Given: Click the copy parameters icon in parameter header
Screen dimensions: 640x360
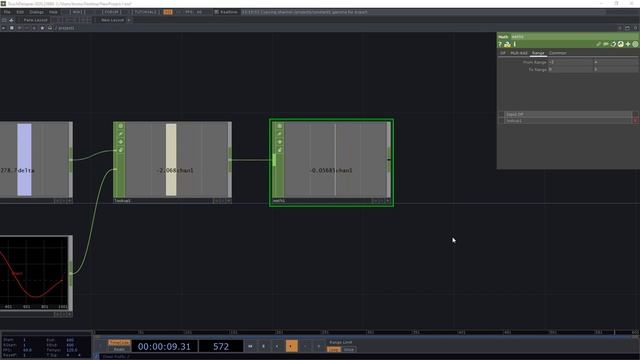Looking at the screenshot, I should click(606, 44).
